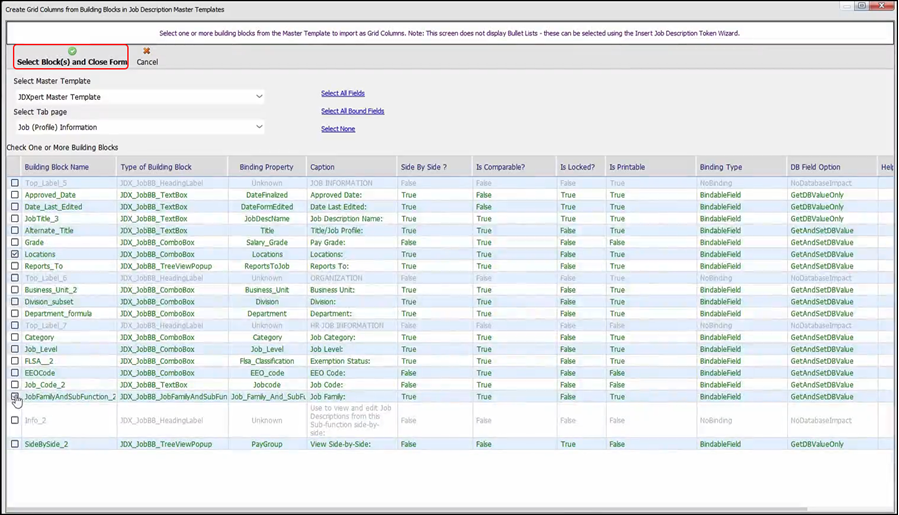The image size is (899, 515).
Task: Open the Select Master Template dropdown
Action: pyautogui.click(x=259, y=97)
